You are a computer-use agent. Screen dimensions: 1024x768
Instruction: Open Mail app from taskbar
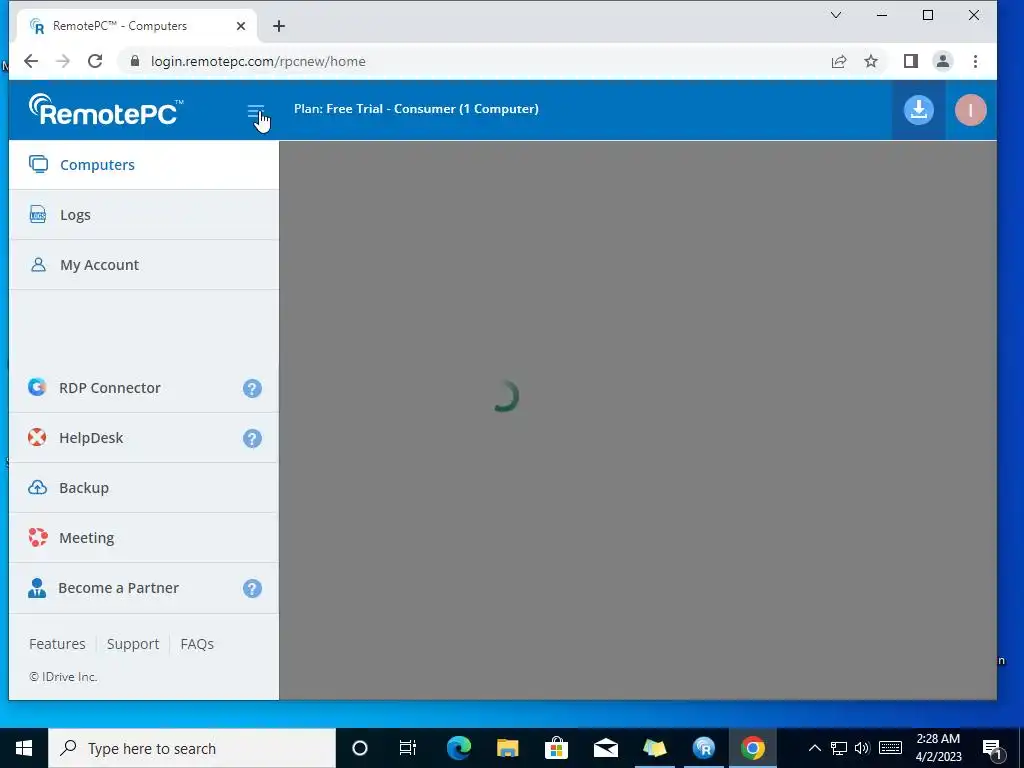[x=605, y=748]
